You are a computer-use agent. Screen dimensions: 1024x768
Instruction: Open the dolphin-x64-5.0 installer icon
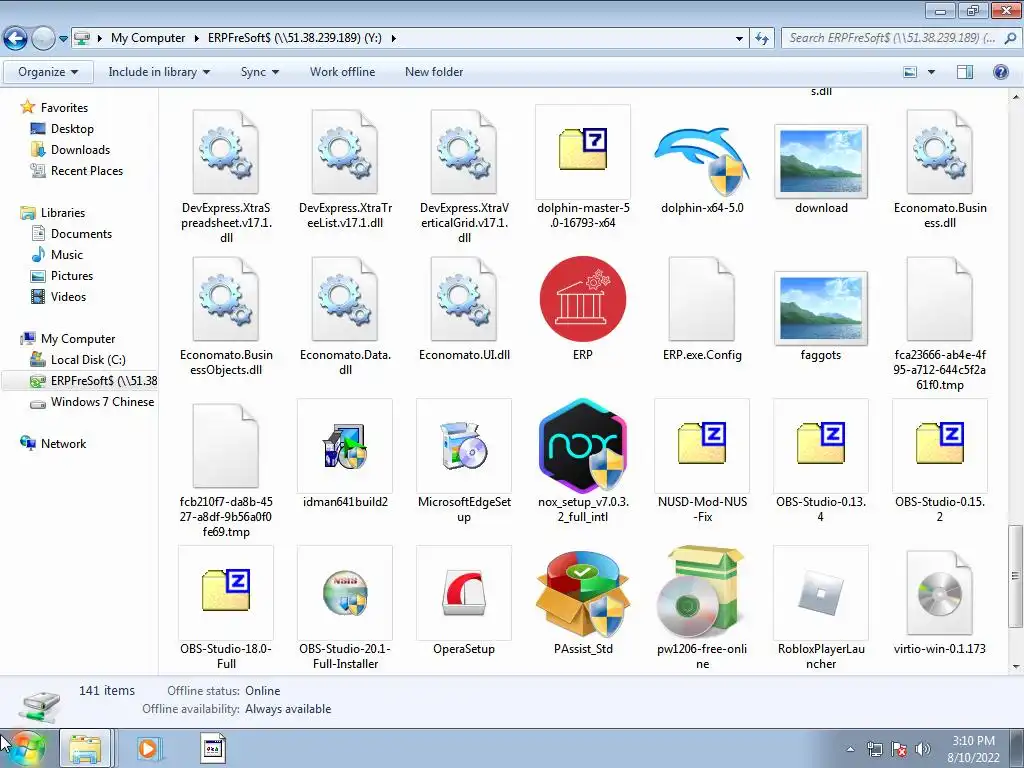(702, 162)
